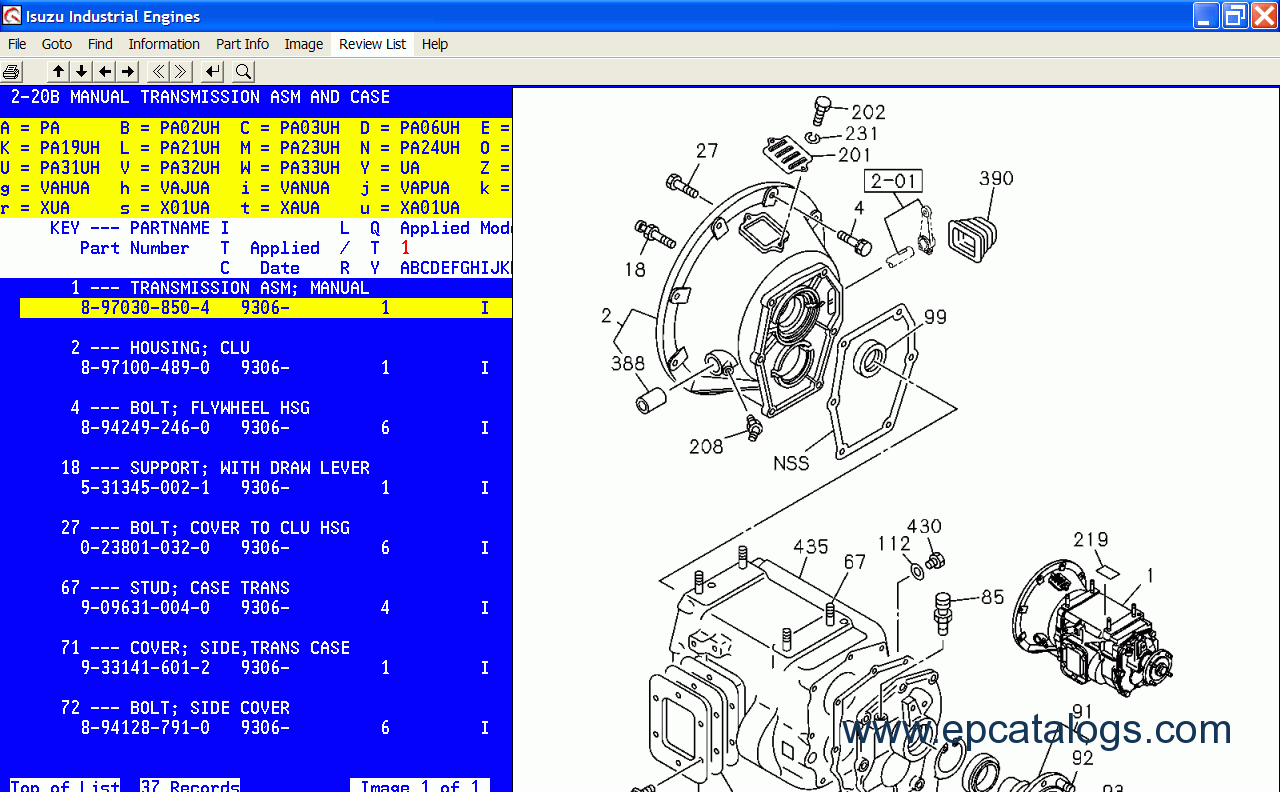Click model code t = XAUA
Image resolution: width=1280 pixels, height=792 pixels.
[280, 208]
